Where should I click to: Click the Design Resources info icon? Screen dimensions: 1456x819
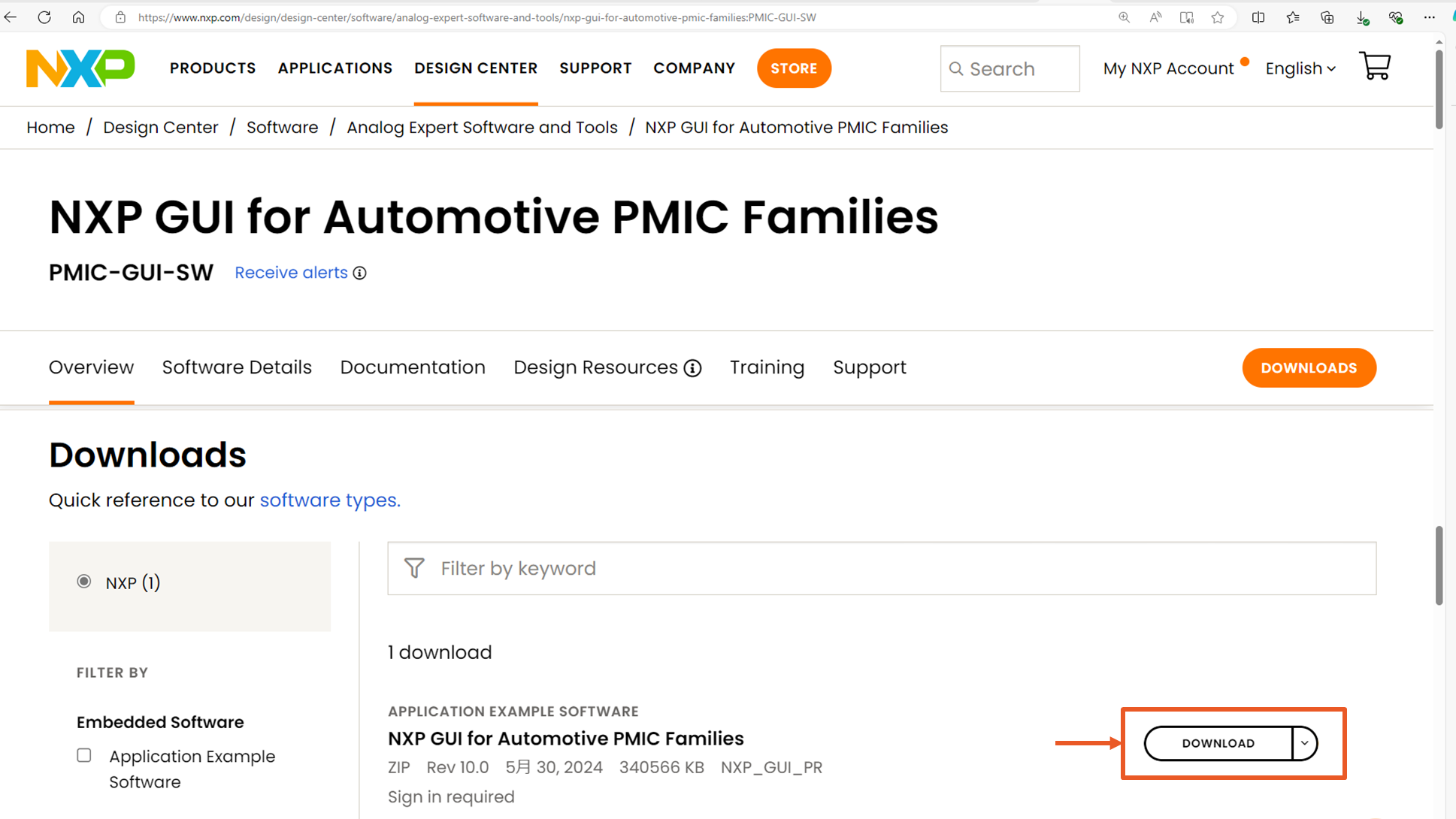tap(692, 368)
